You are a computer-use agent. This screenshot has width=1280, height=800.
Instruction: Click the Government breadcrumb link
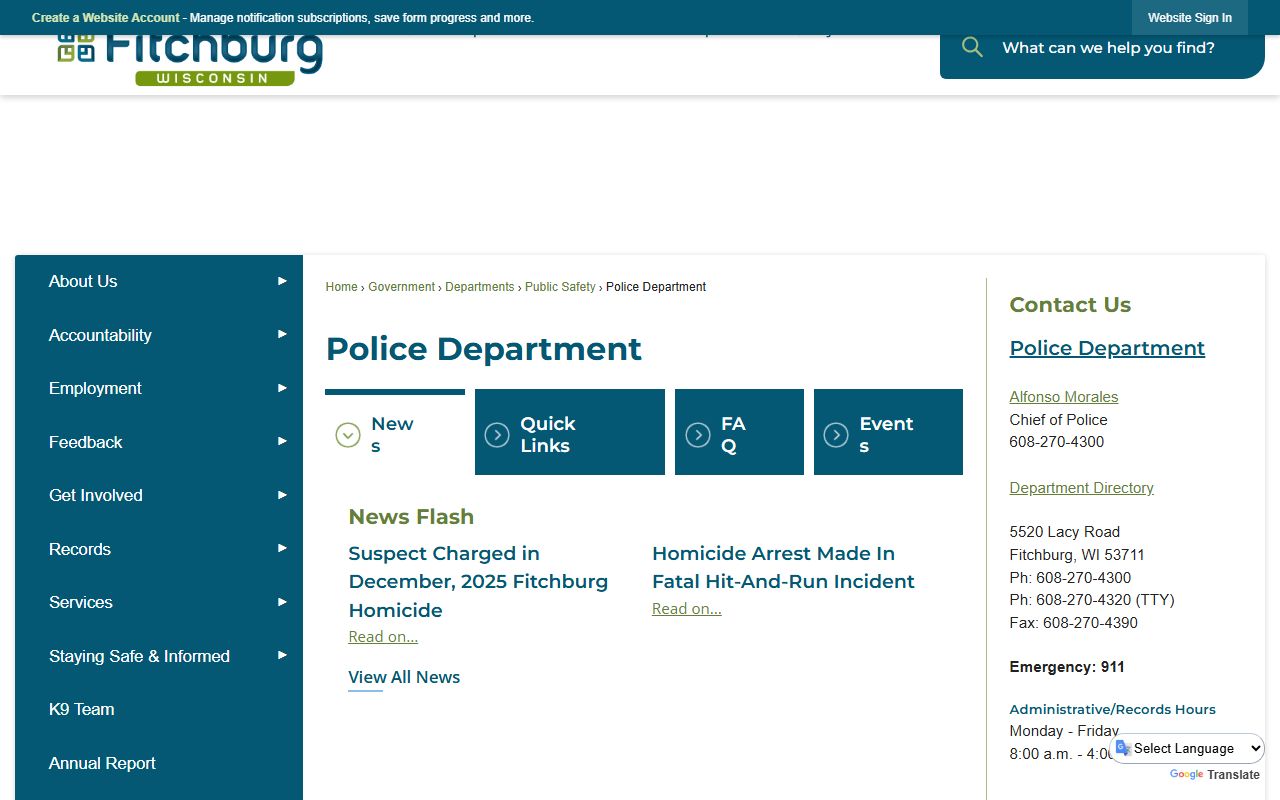point(401,287)
